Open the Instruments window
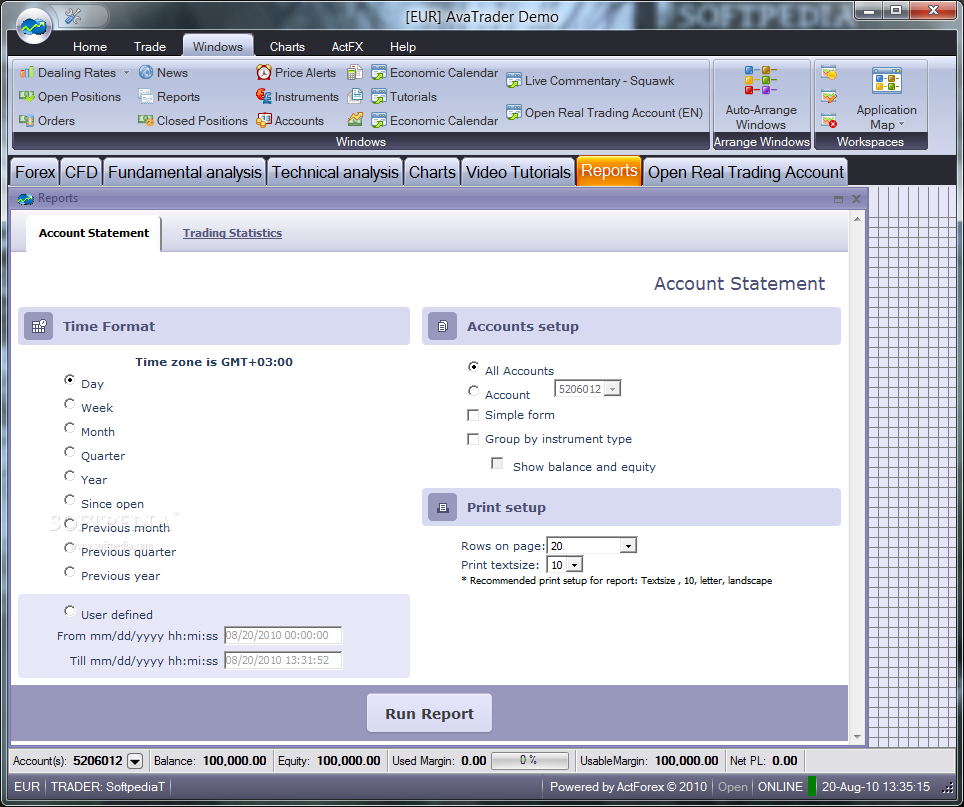This screenshot has width=964, height=807. pyautogui.click(x=297, y=96)
